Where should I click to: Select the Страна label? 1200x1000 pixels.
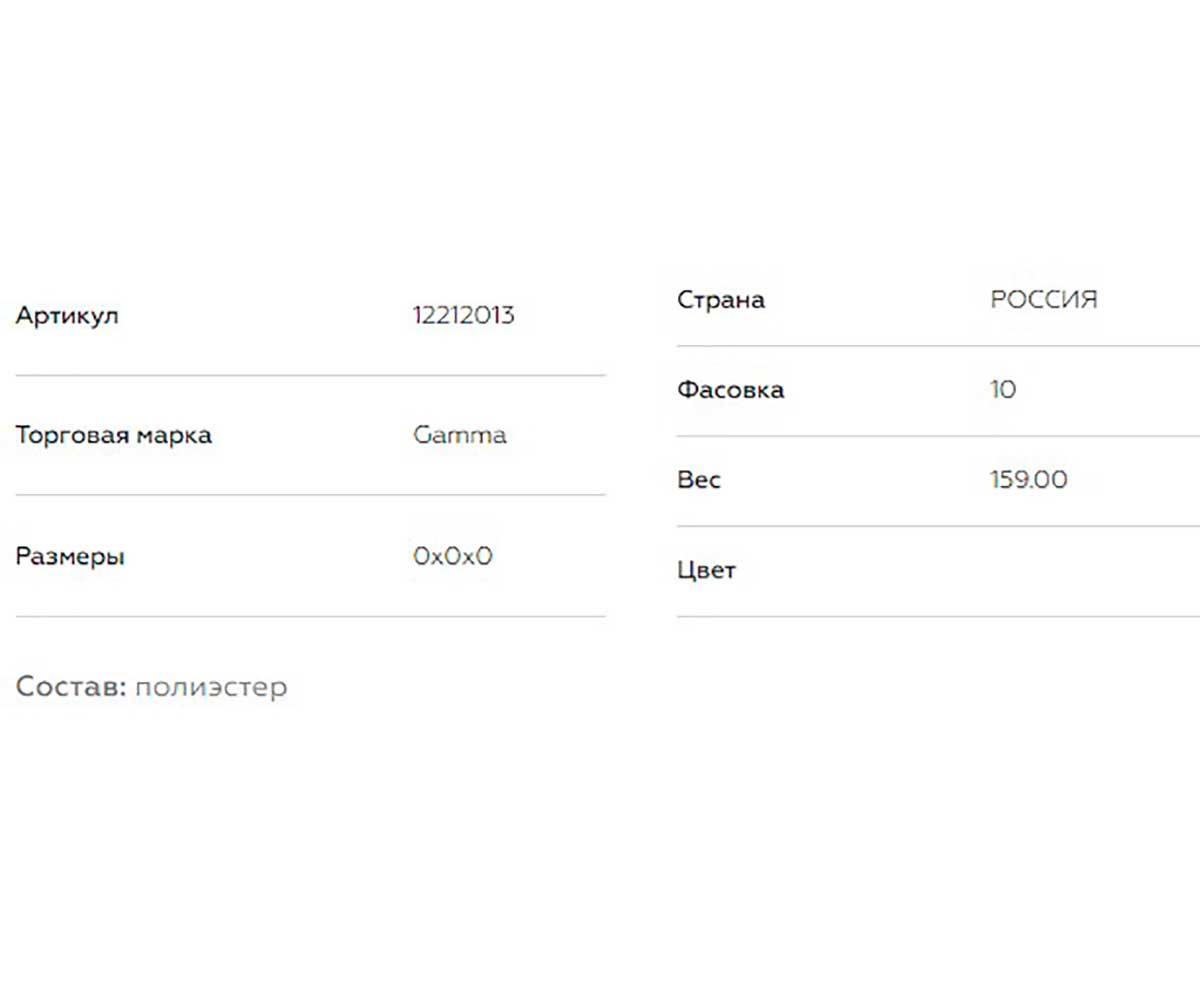point(721,300)
